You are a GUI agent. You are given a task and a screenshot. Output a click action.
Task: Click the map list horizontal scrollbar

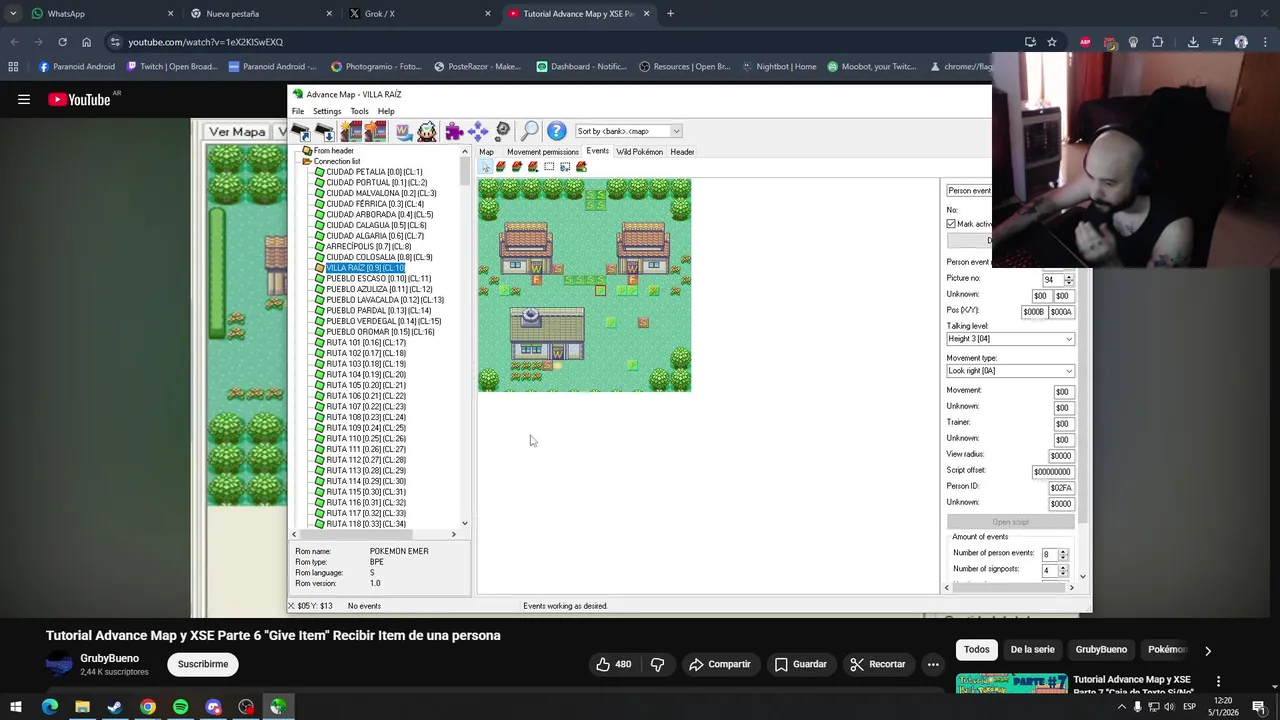click(x=373, y=535)
